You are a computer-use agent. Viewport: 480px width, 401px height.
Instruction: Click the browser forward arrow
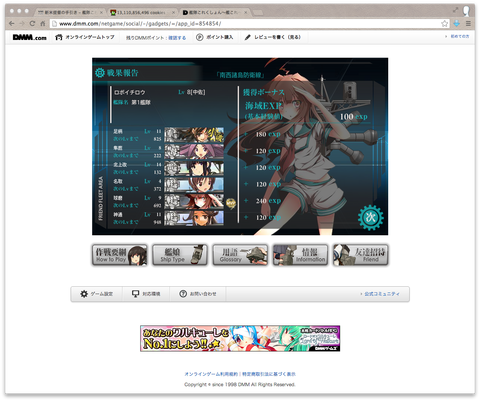[x=22, y=23]
